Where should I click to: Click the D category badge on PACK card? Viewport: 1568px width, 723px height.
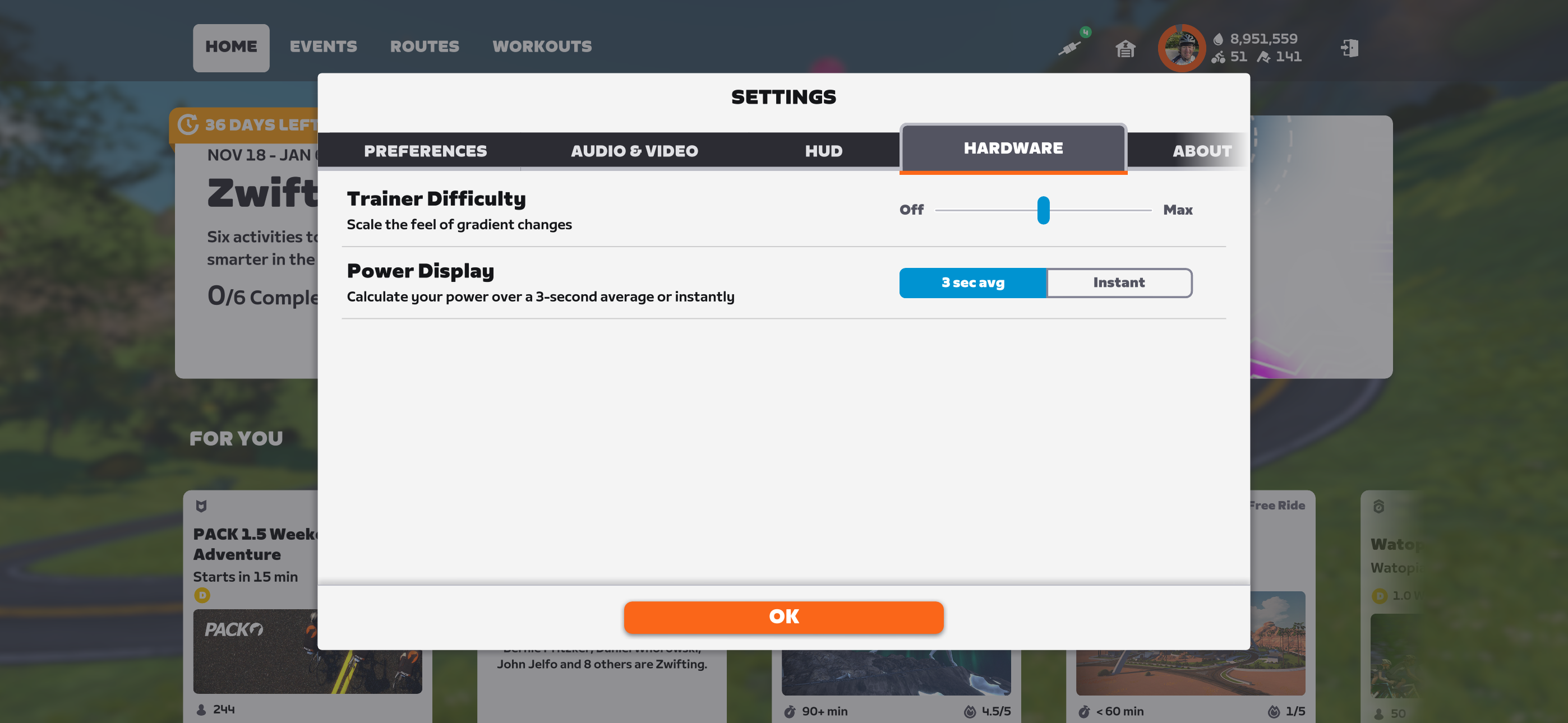pos(202,595)
